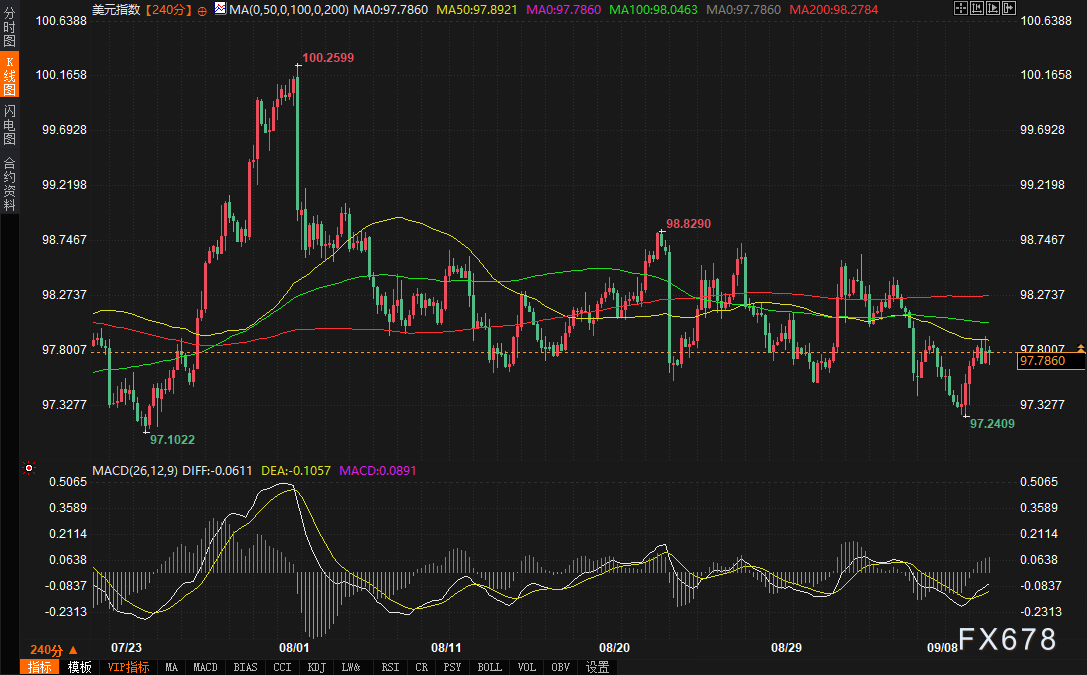This screenshot has width=1087, height=675.
Task: Click the third chart layout icon top-right
Action: tap(994, 9)
